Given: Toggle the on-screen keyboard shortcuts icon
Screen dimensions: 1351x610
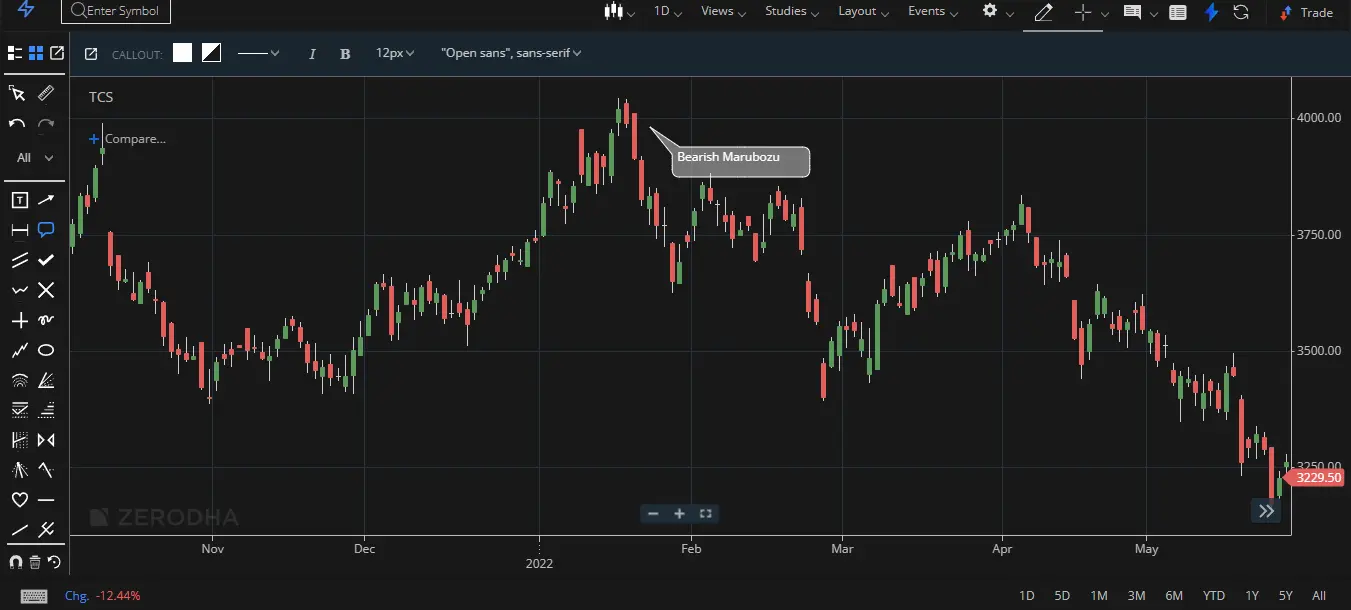Looking at the screenshot, I should click(x=33, y=596).
